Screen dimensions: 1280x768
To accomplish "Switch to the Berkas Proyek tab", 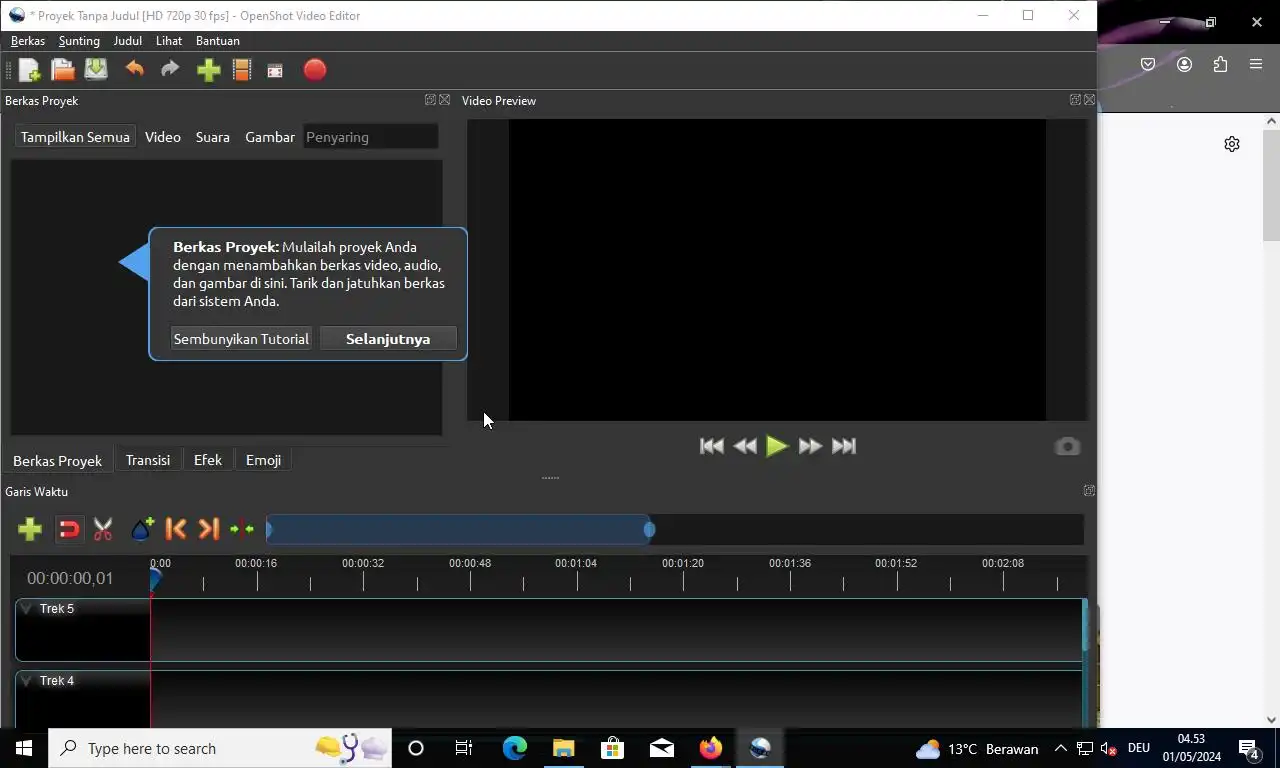I will pyautogui.click(x=58, y=460).
